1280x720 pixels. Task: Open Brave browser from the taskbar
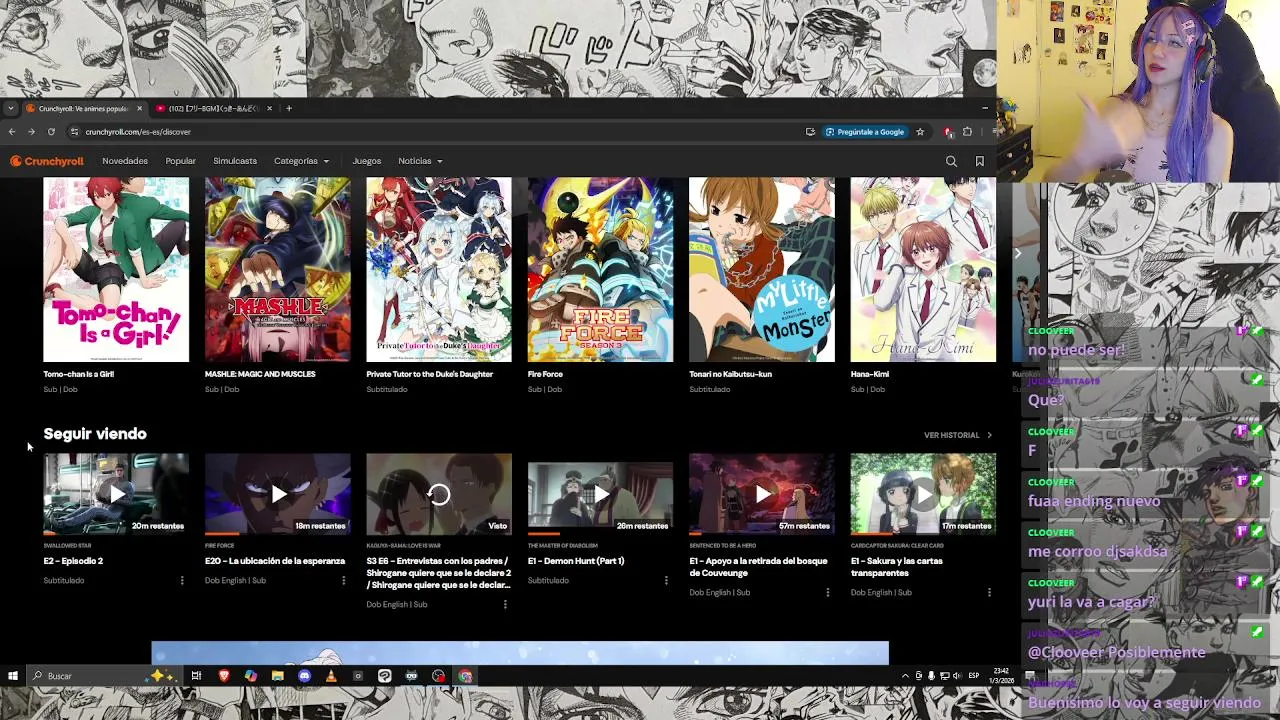(x=223, y=676)
